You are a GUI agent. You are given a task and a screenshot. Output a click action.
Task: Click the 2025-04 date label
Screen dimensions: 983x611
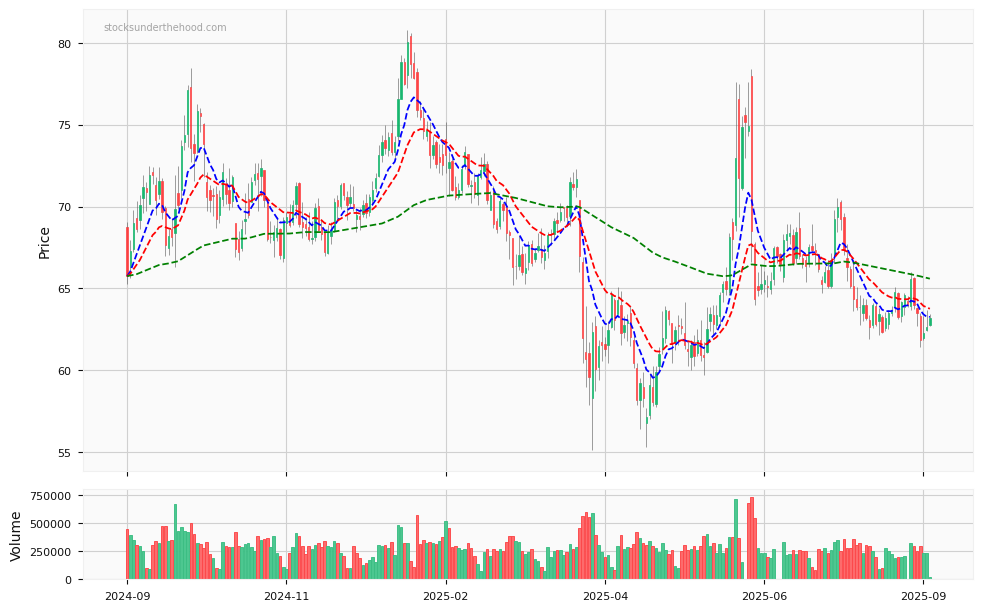605,597
